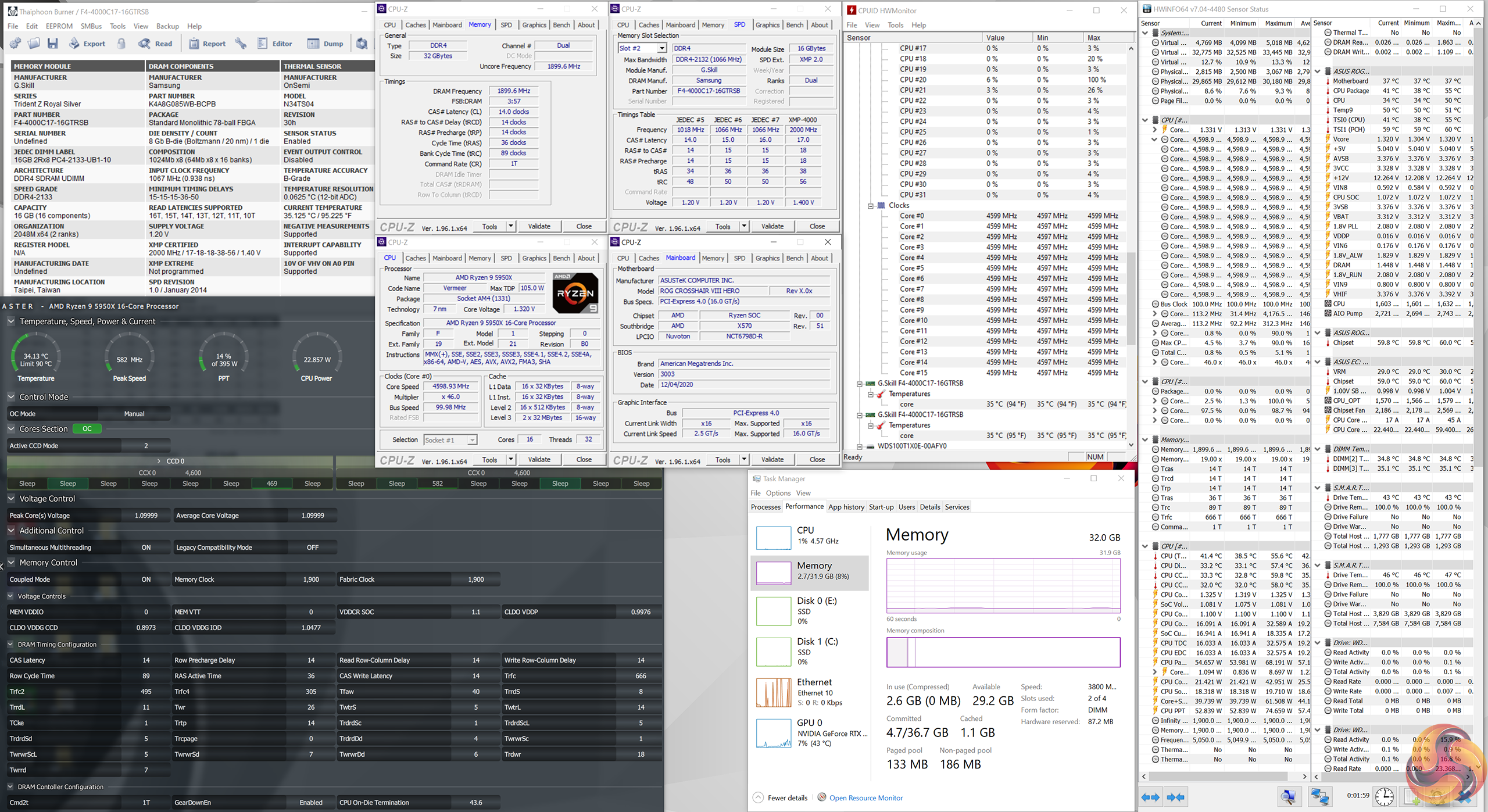Open the Slot #2 dropdown in CPU-Z SPD
This screenshot has height=812, width=1488.
(661, 48)
